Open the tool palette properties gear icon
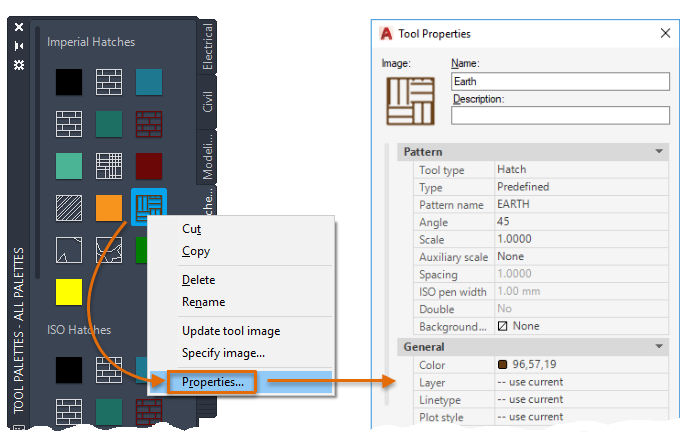680x447 pixels. (x=19, y=65)
